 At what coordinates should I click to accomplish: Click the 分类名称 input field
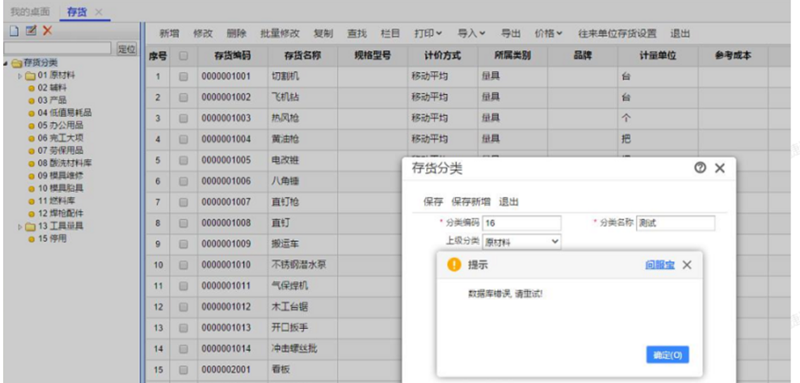coord(676,223)
